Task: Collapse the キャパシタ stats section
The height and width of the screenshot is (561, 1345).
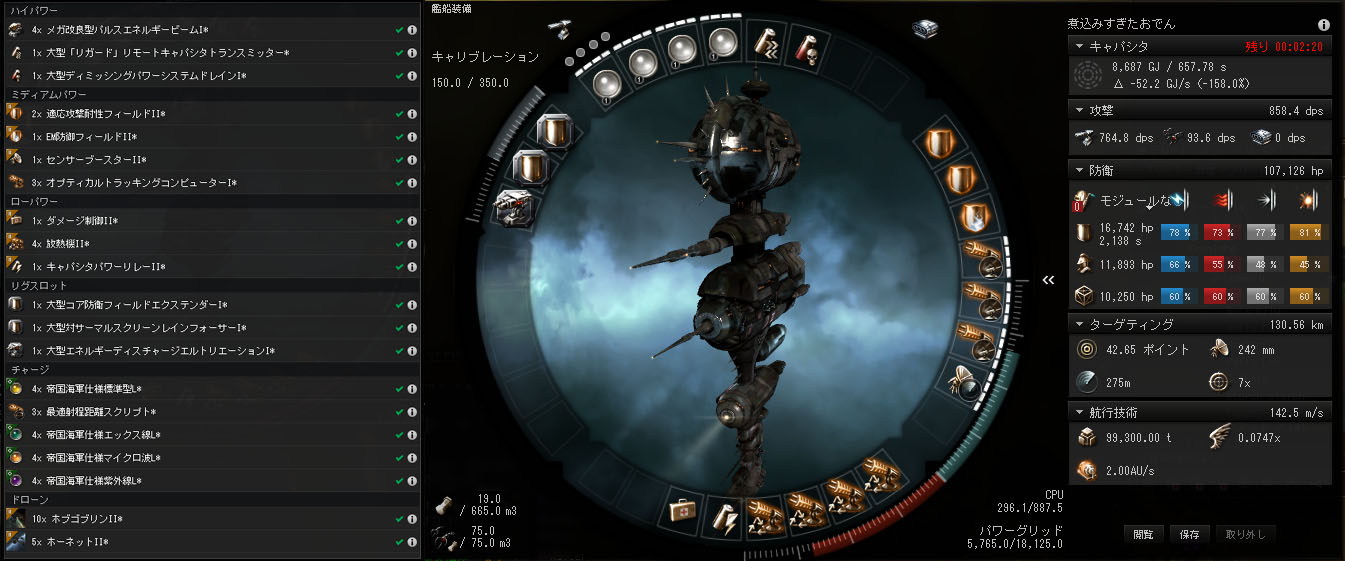Action: click(1080, 46)
